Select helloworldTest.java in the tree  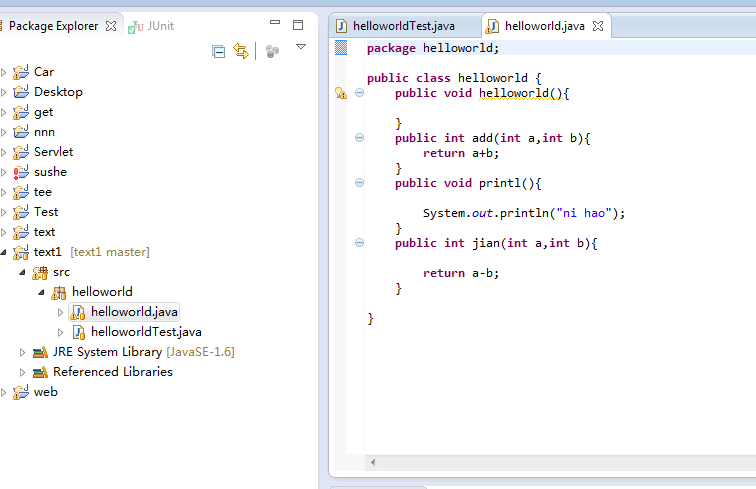pos(146,332)
